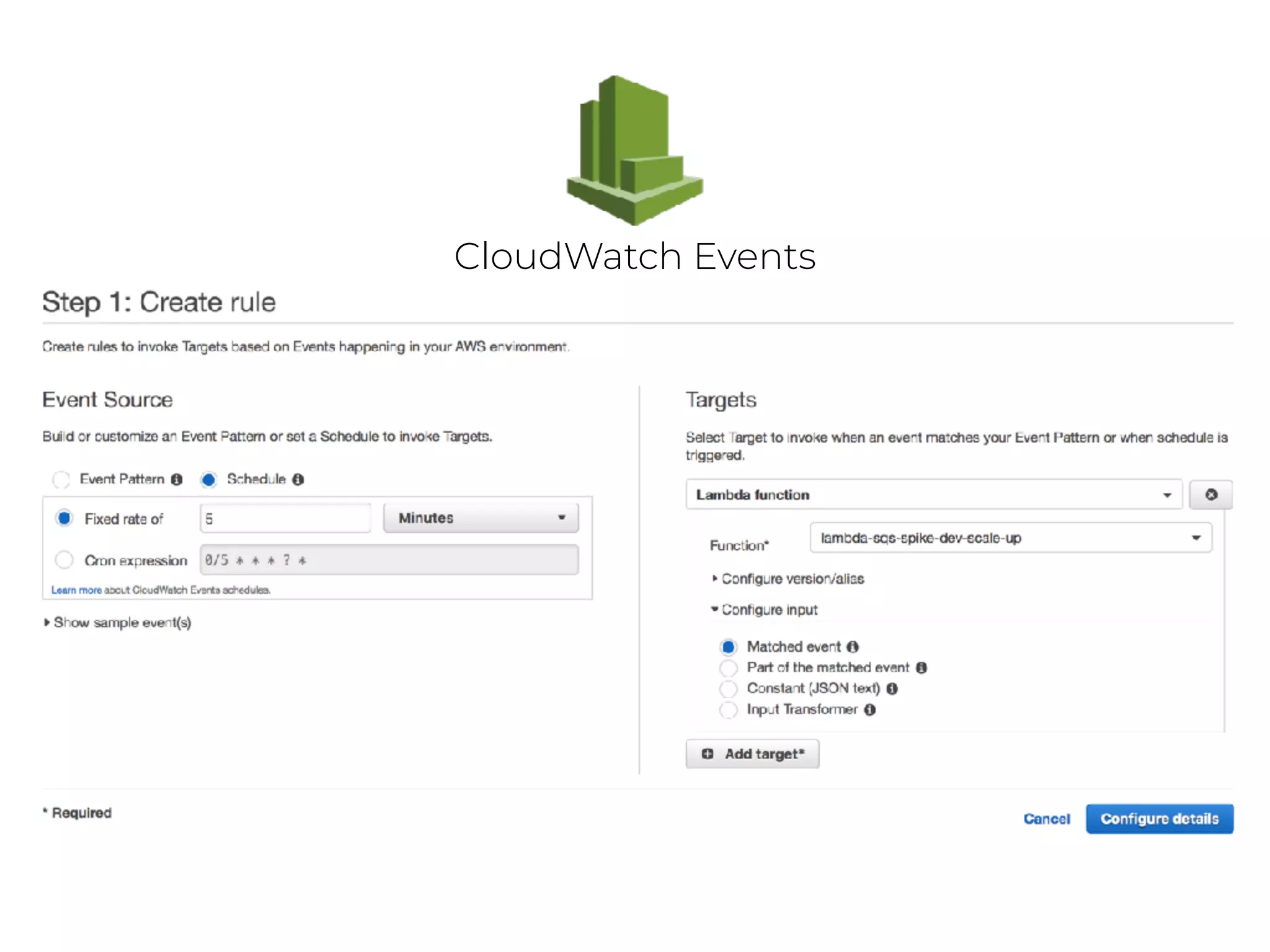
Task: Expand Show sample event(s)
Action: tap(117, 622)
